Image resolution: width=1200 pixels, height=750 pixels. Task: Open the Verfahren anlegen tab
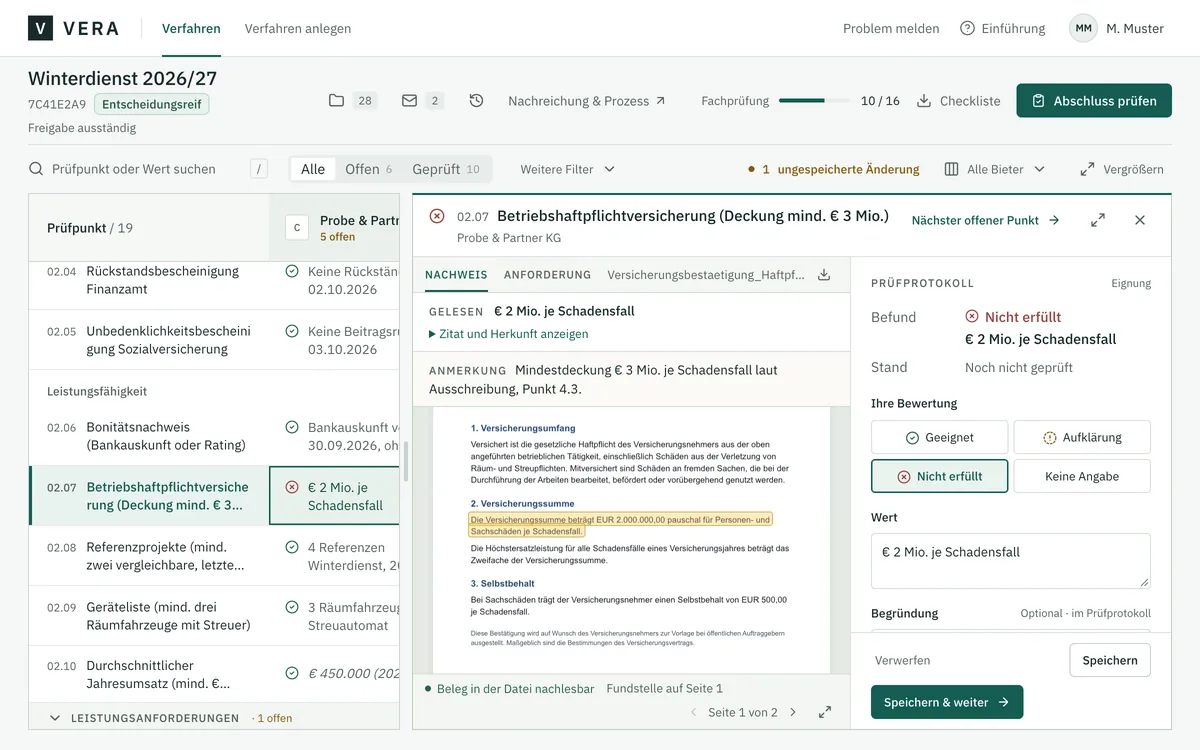click(298, 28)
